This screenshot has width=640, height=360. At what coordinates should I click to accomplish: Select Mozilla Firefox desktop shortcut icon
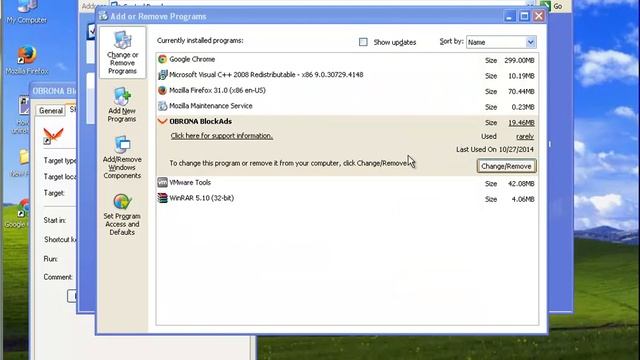tap(27, 55)
